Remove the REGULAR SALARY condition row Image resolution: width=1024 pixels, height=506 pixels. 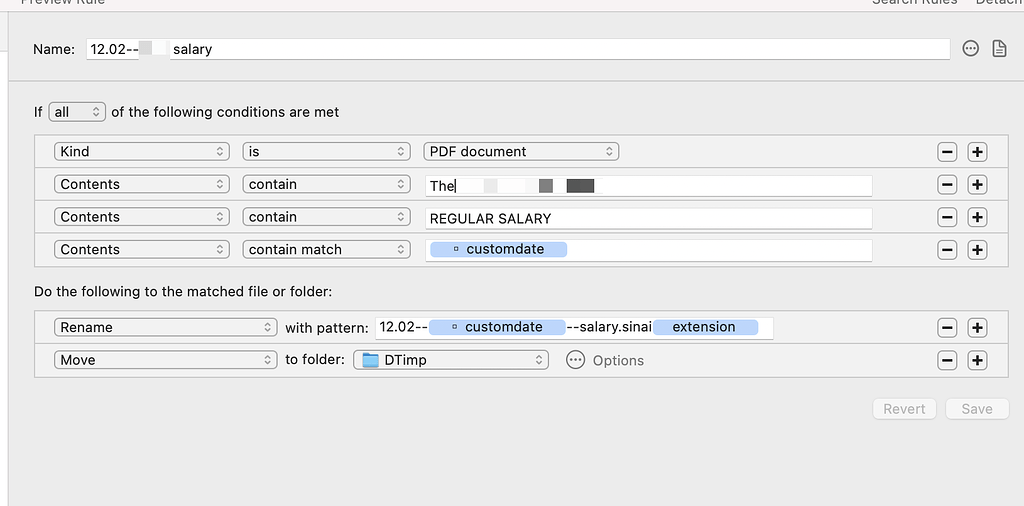coord(947,218)
